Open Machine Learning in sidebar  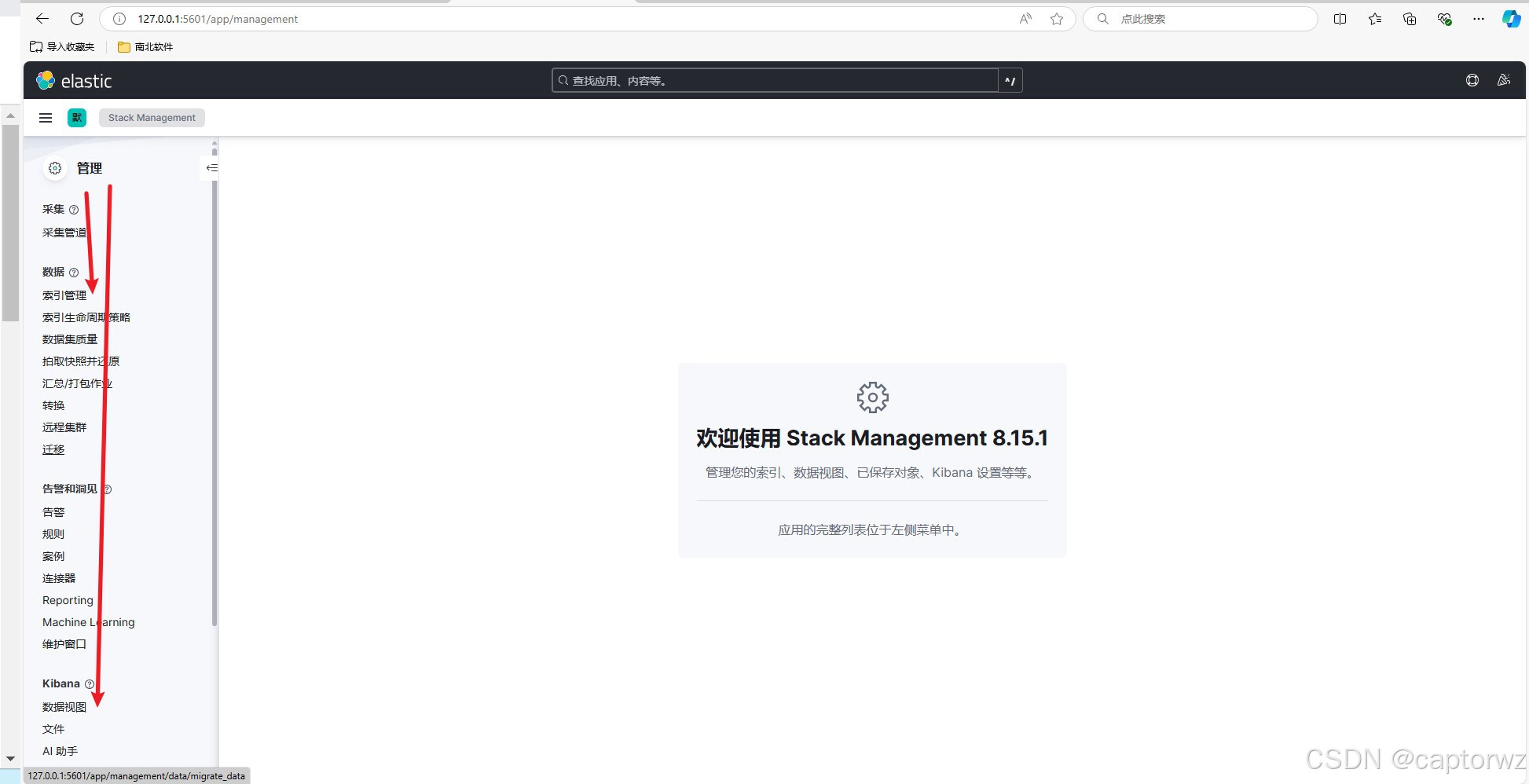point(89,622)
